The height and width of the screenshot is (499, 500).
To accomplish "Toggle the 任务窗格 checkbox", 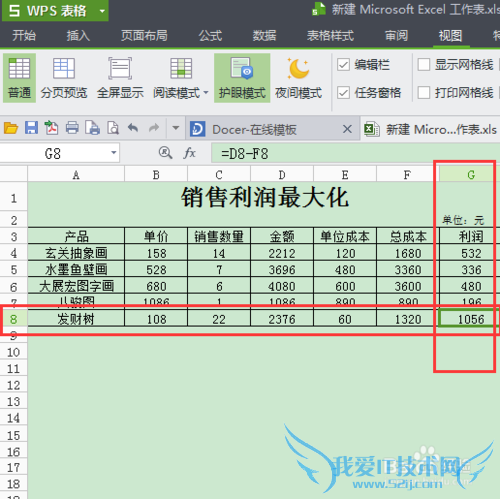I will [343, 92].
